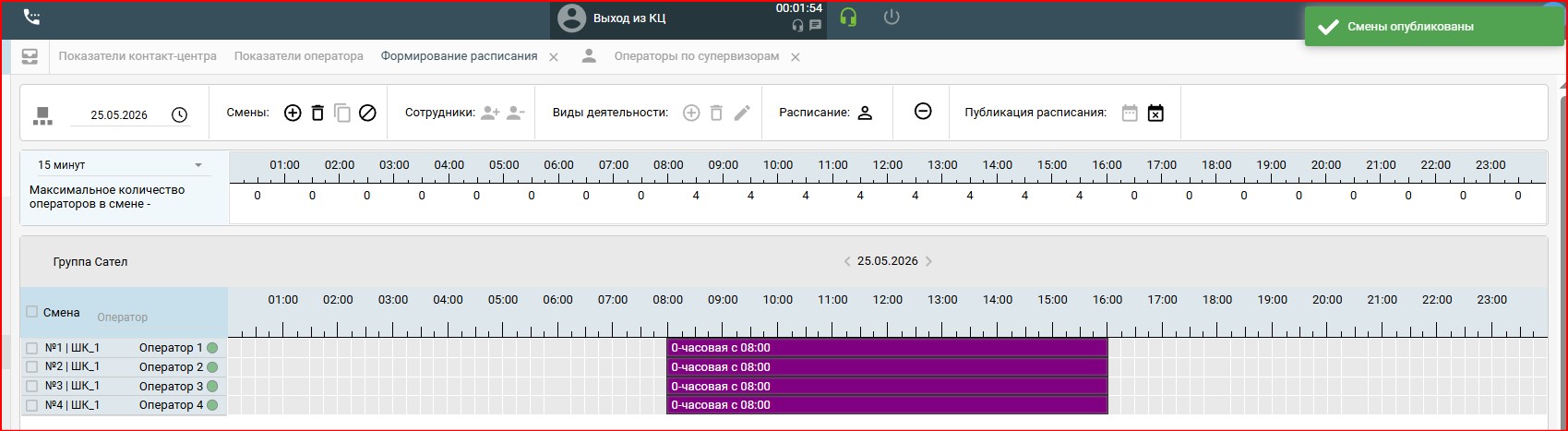Click the green headset status icon

(x=848, y=18)
